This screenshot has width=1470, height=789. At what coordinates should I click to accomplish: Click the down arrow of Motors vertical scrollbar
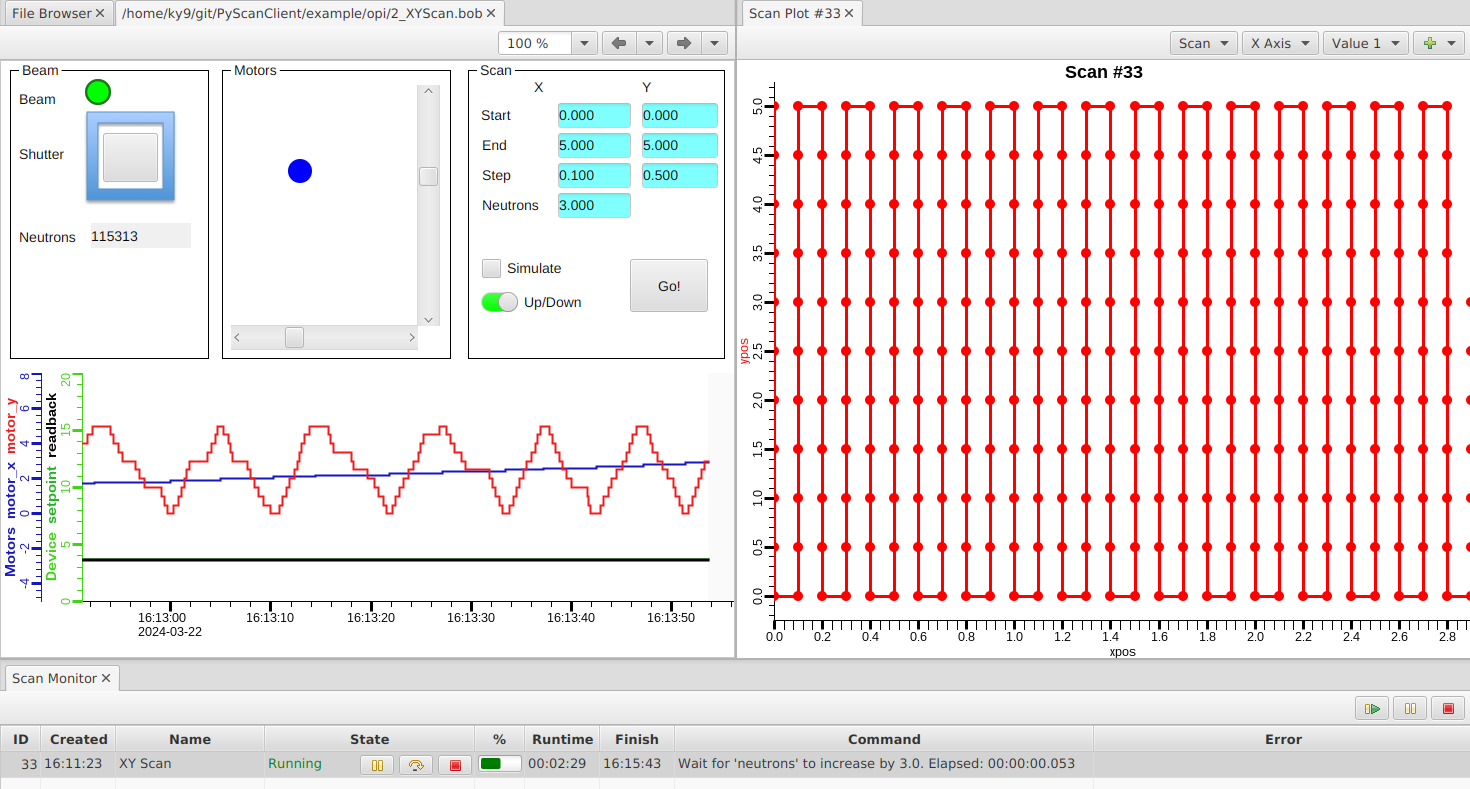(429, 319)
